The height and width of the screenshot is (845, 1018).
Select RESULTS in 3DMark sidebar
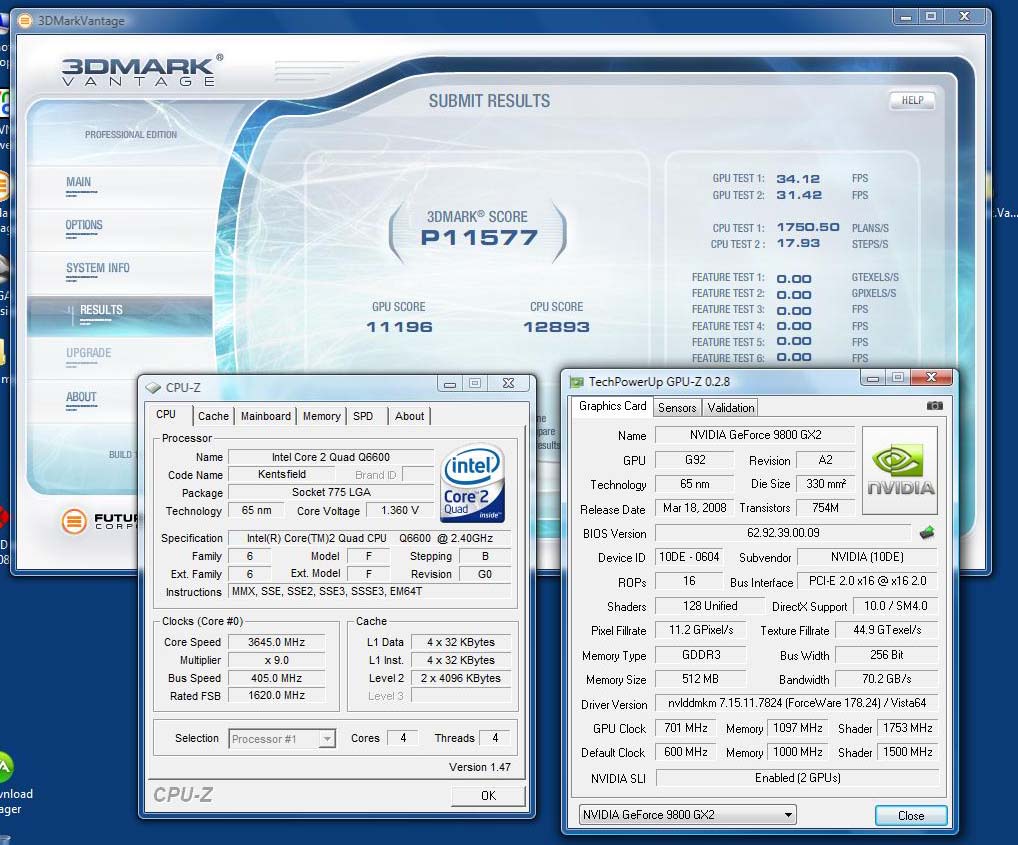click(x=101, y=310)
